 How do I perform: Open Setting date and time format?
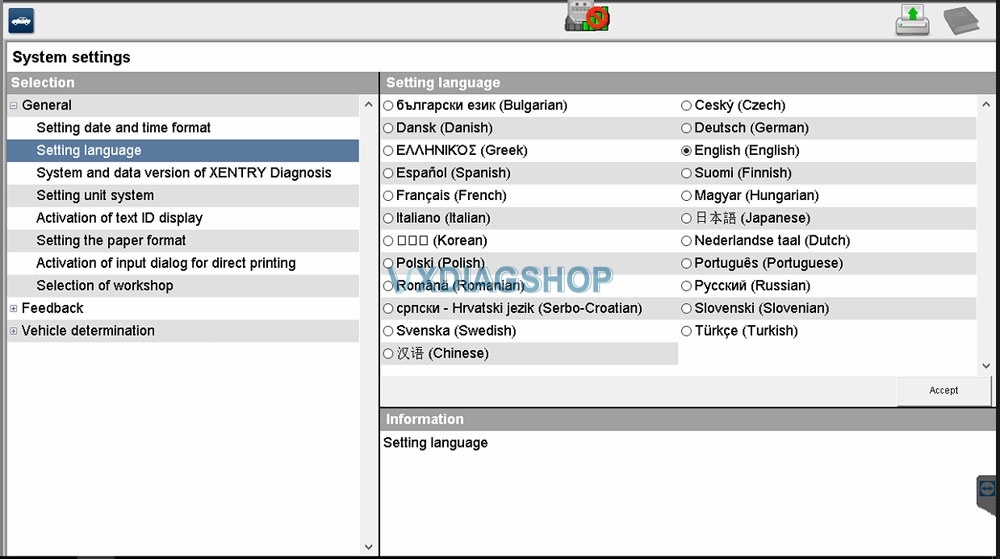click(123, 127)
